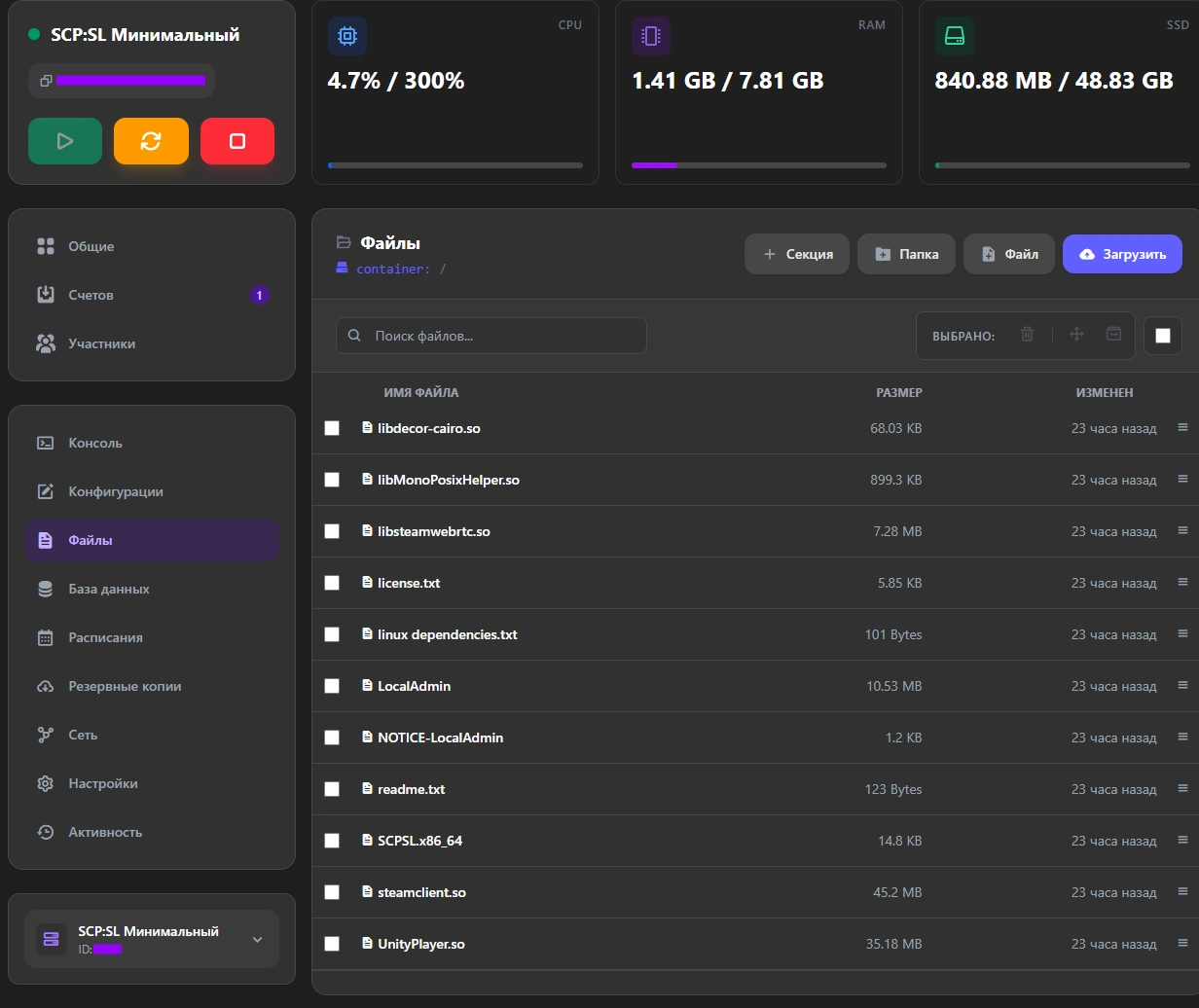Click the Секция button

click(797, 254)
